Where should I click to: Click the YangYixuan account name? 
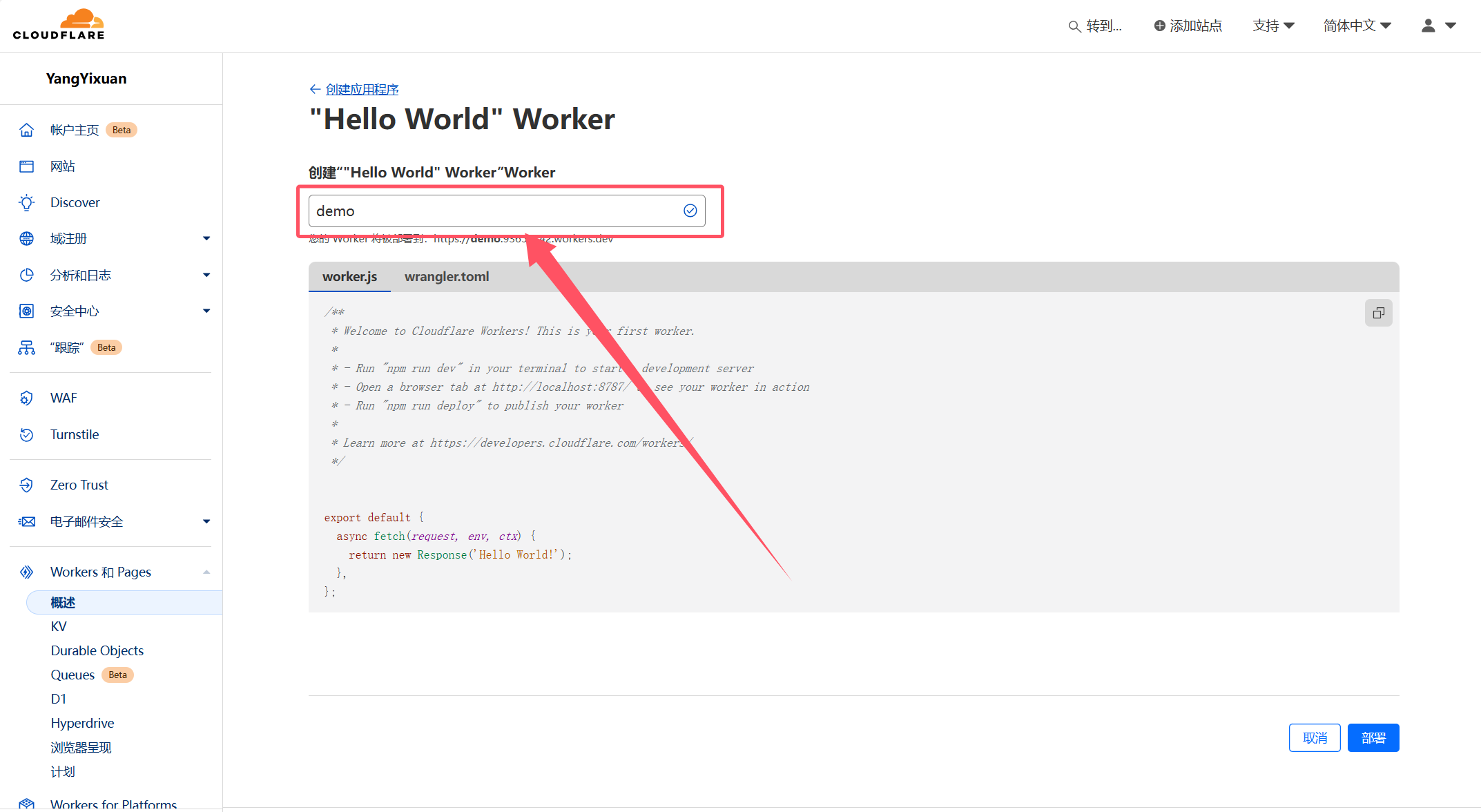(86, 79)
